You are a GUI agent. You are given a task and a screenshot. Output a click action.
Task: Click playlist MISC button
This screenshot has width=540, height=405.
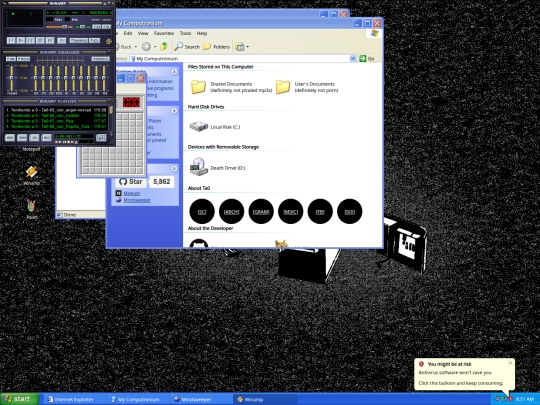[46, 138]
